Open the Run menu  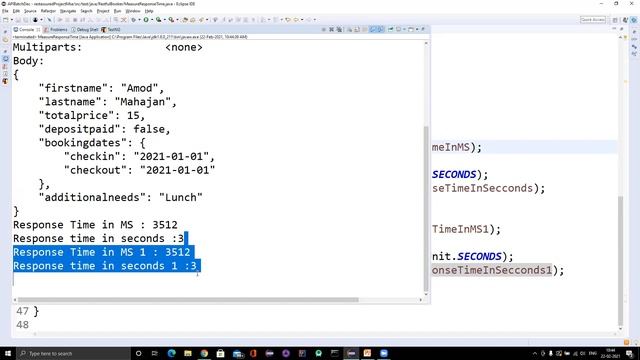pos(117,11)
